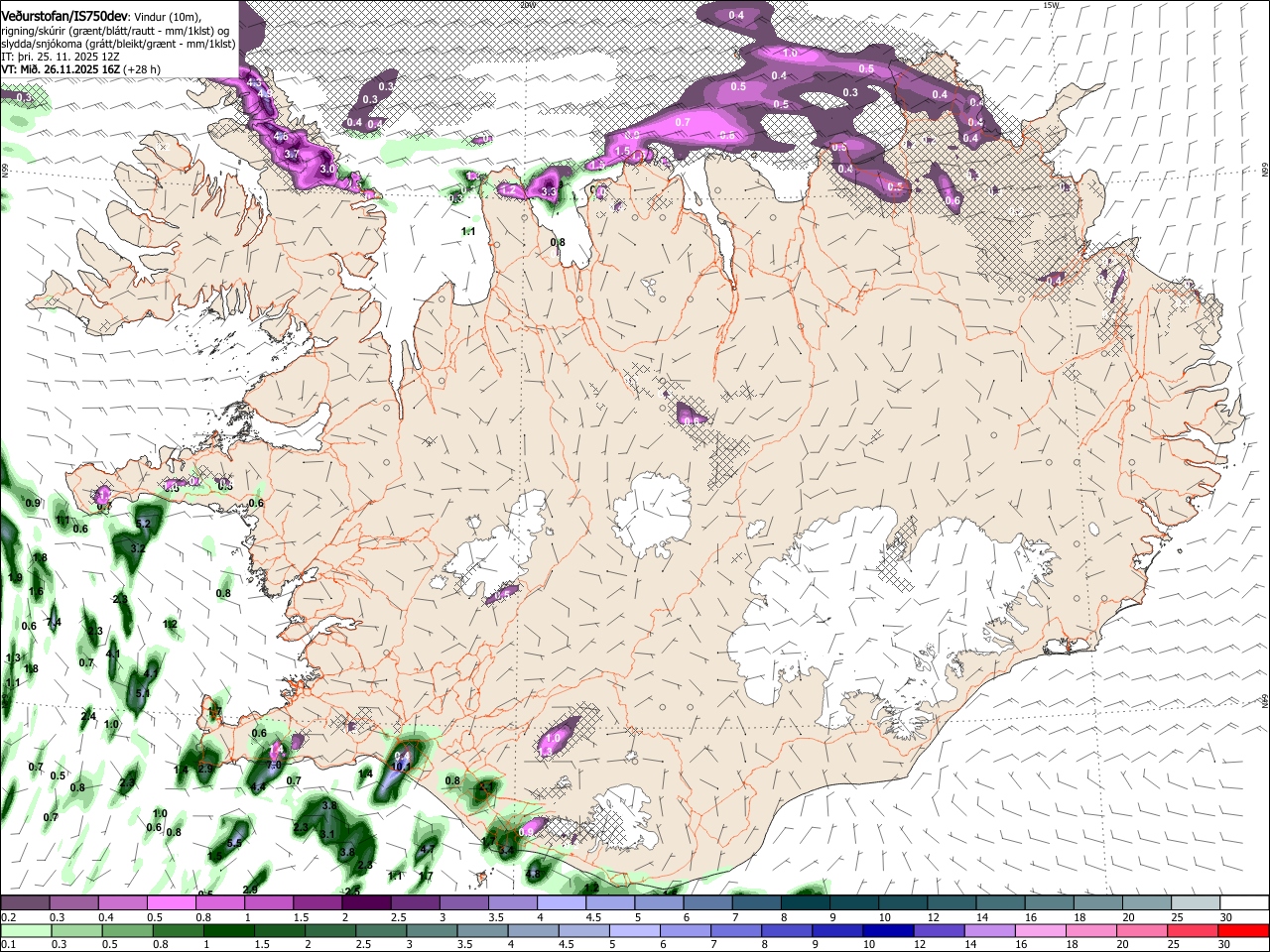Click the 15W longitude label
The image size is (1270, 952).
pos(1052,5)
